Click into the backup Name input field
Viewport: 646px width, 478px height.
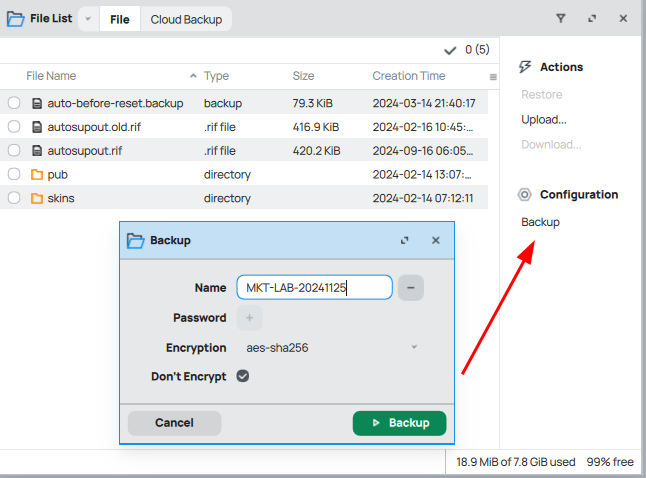(314, 288)
